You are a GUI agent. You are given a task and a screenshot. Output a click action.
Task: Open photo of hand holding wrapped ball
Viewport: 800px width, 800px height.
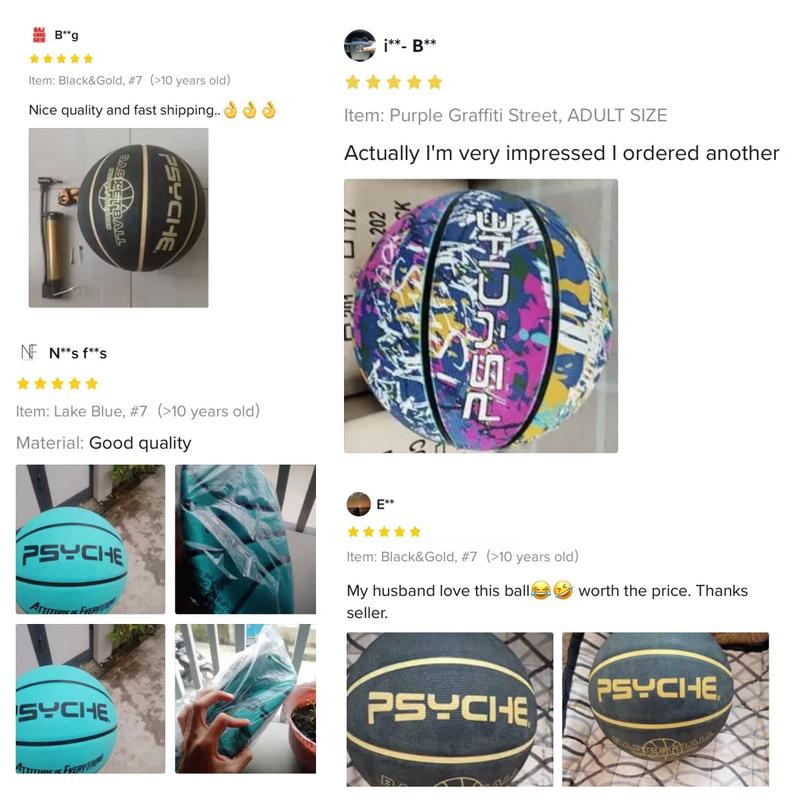[x=245, y=698]
